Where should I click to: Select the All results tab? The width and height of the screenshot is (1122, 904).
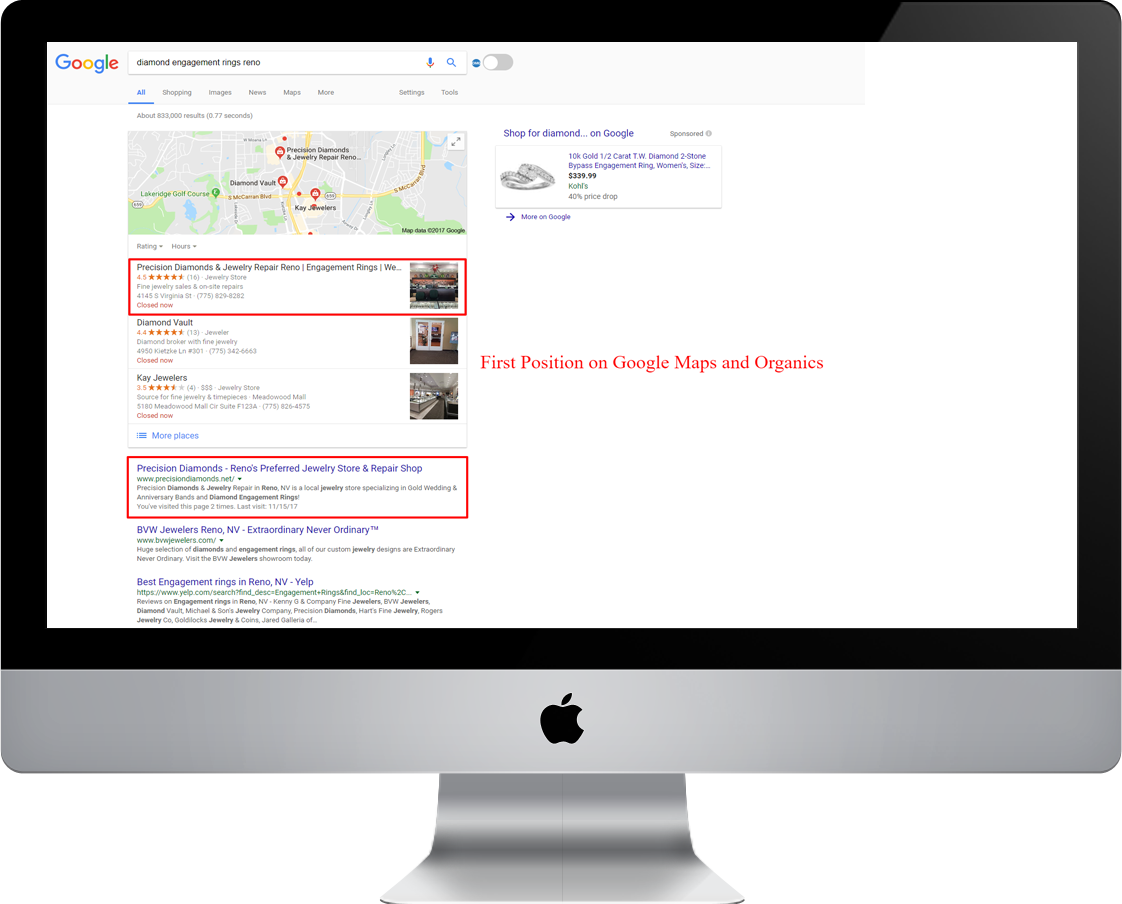pyautogui.click(x=141, y=92)
